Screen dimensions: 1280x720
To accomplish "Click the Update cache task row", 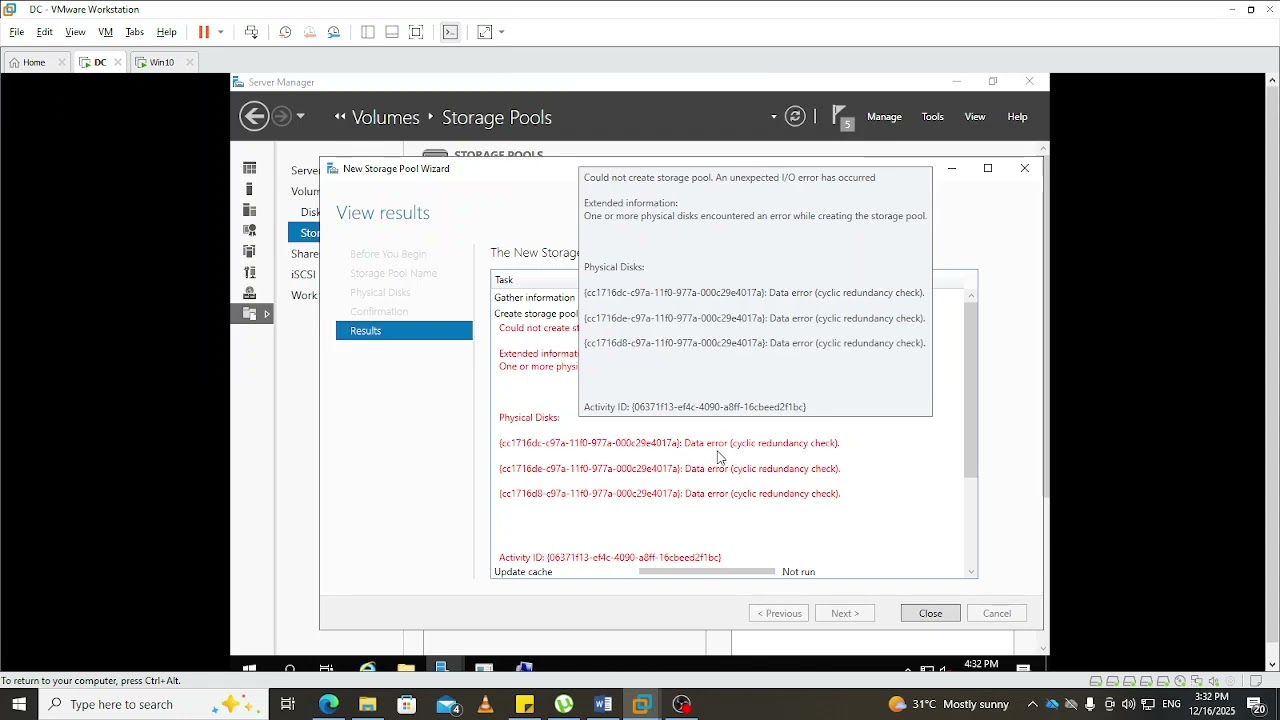I will 727,572.
